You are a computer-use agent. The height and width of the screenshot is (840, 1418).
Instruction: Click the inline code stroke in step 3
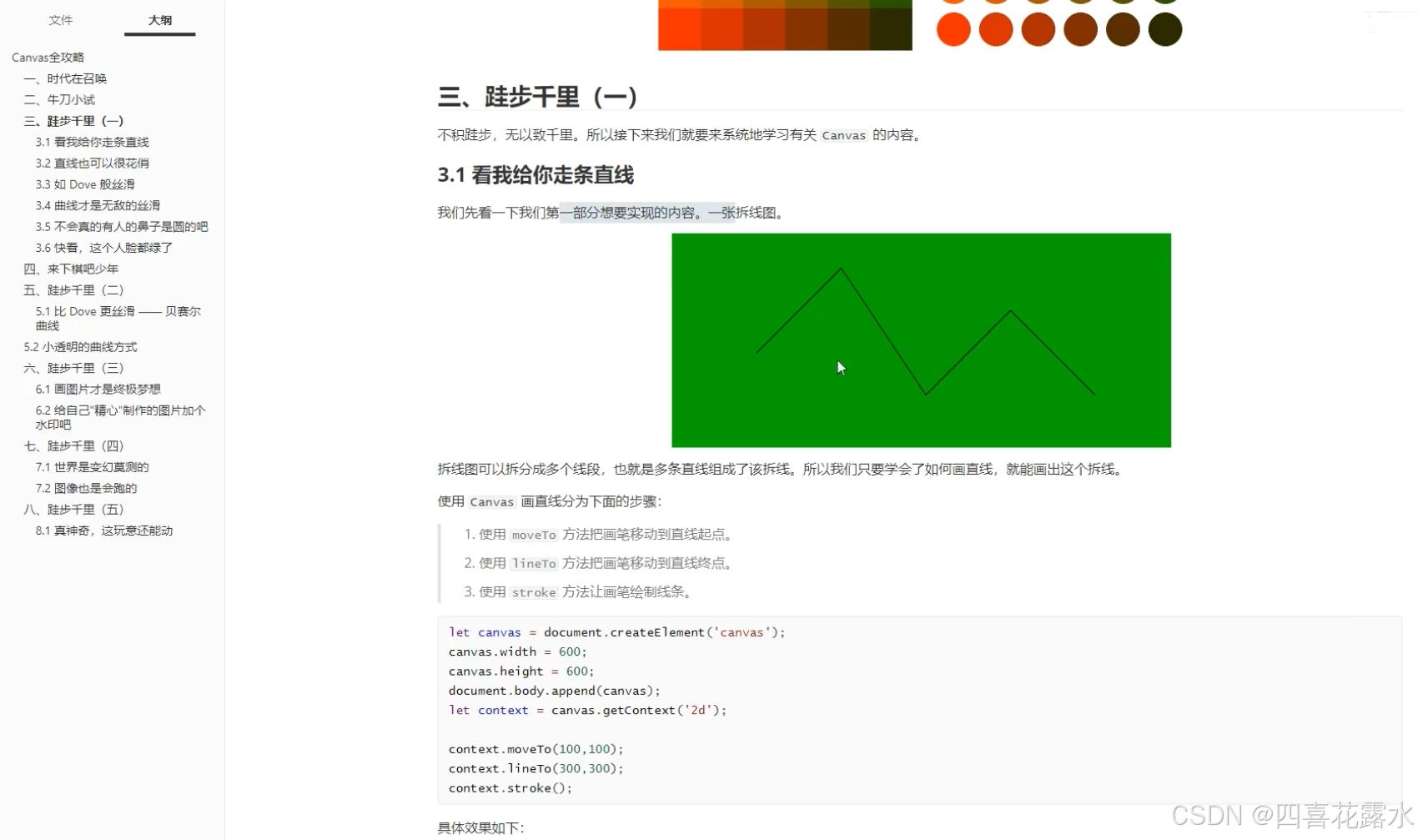534,592
